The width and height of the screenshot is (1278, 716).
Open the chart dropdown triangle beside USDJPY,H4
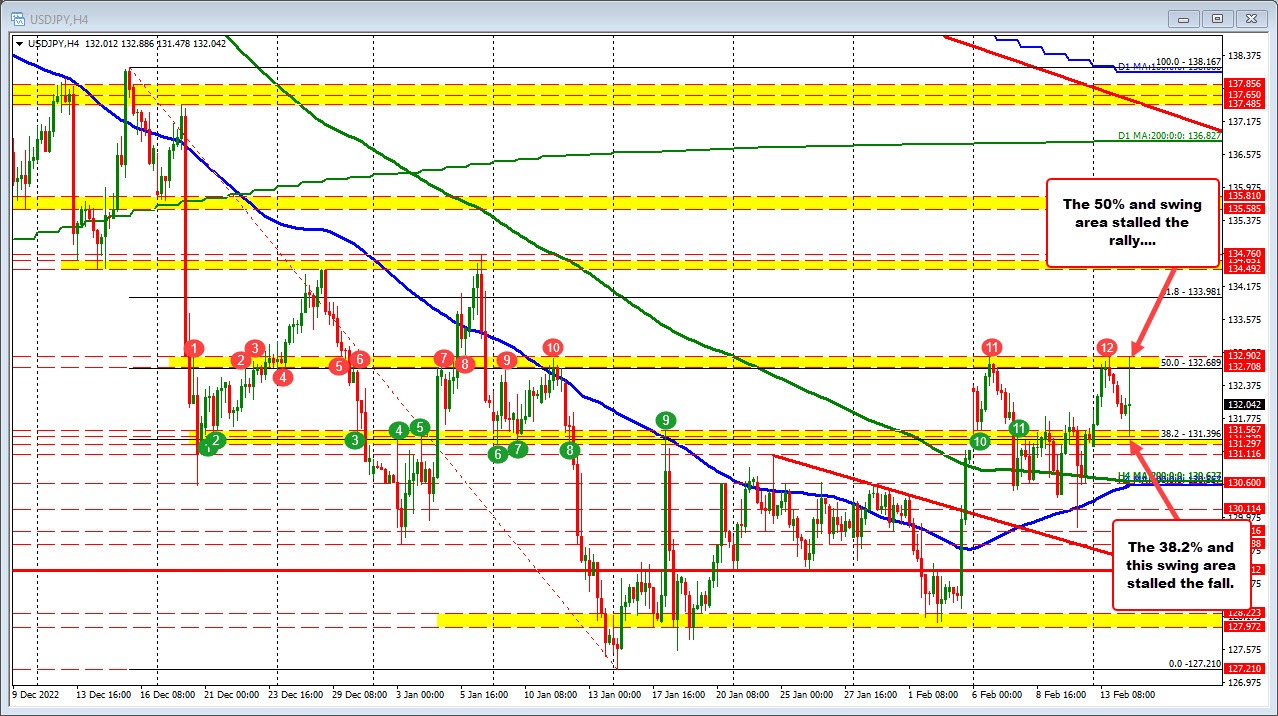pyautogui.click(x=19, y=44)
